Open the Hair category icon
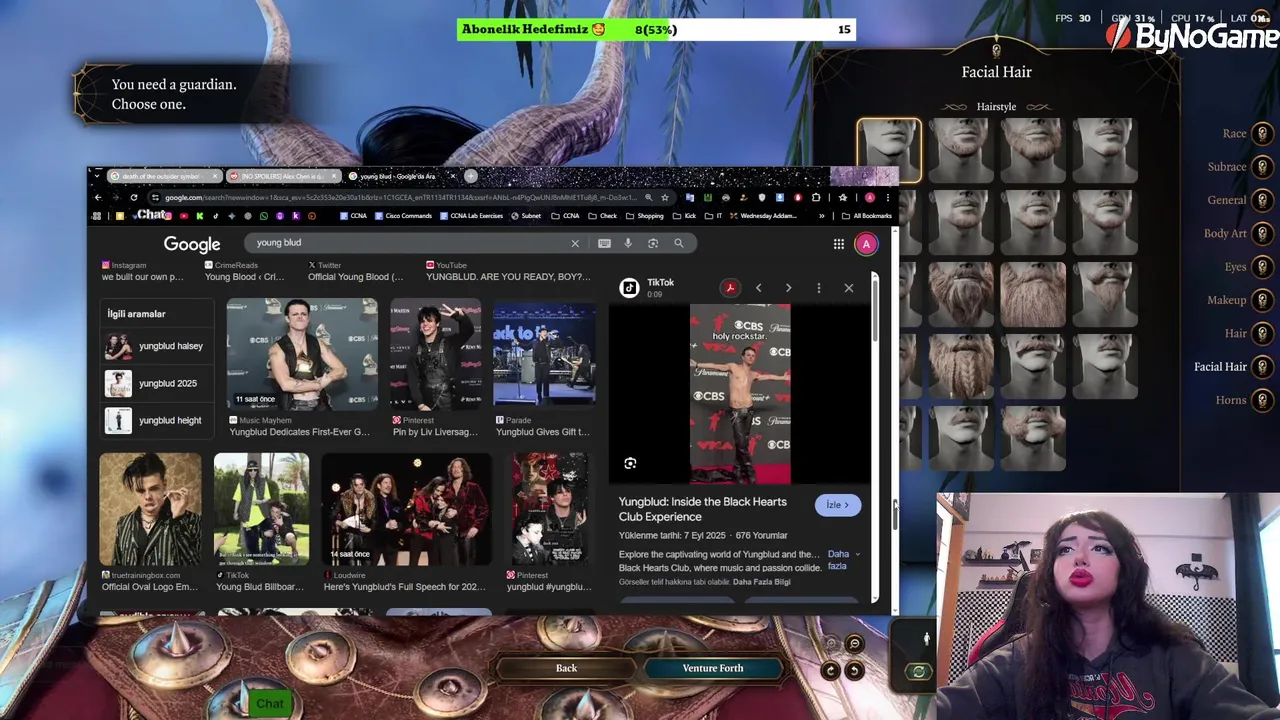Viewport: 1280px width, 720px height. pos(1262,333)
